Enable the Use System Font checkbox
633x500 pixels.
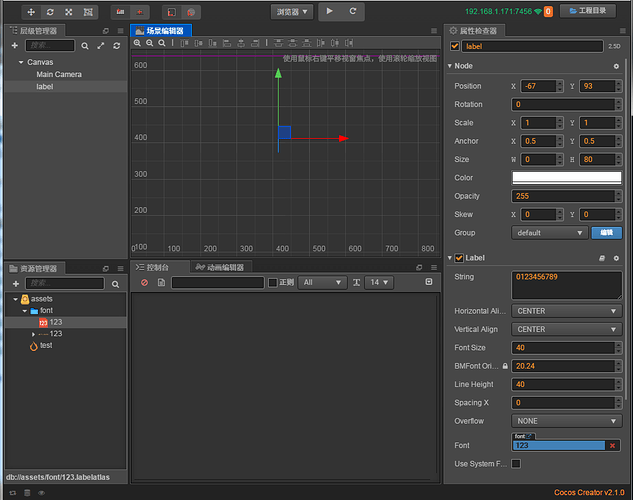pyautogui.click(x=516, y=464)
